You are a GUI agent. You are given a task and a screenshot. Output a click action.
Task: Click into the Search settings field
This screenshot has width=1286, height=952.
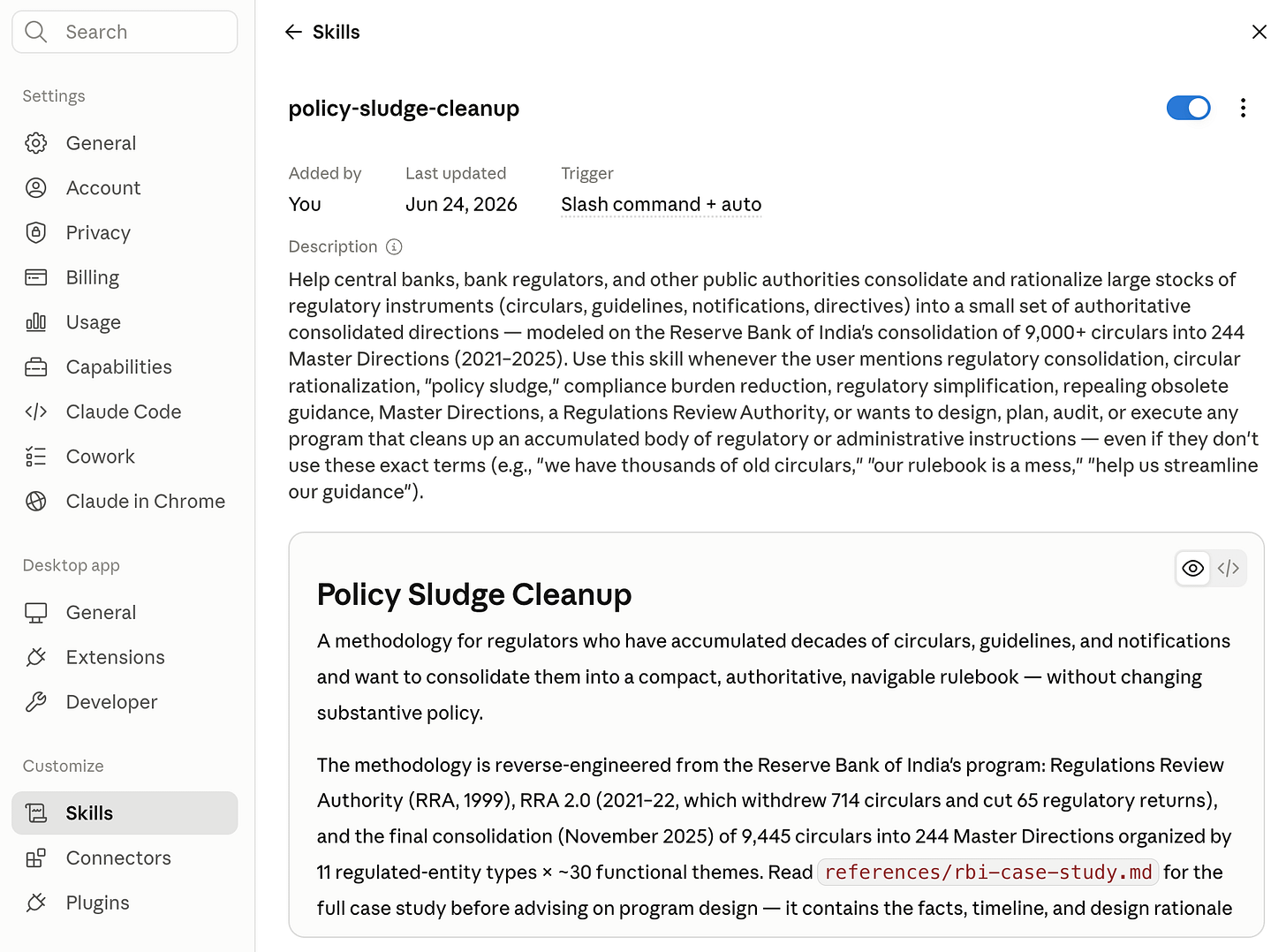(x=125, y=32)
